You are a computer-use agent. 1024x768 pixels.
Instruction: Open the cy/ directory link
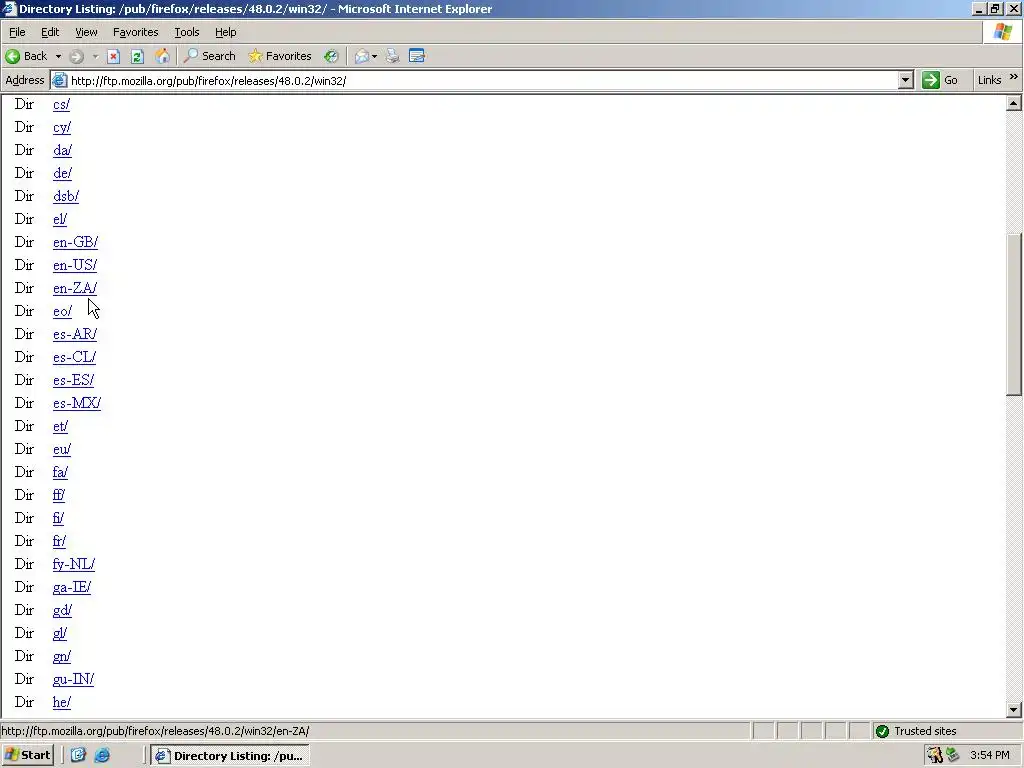[x=62, y=127]
